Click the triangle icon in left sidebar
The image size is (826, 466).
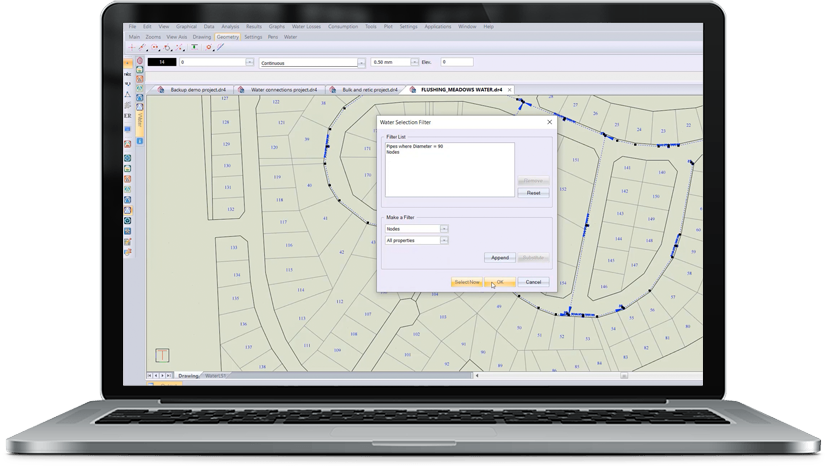(127, 95)
